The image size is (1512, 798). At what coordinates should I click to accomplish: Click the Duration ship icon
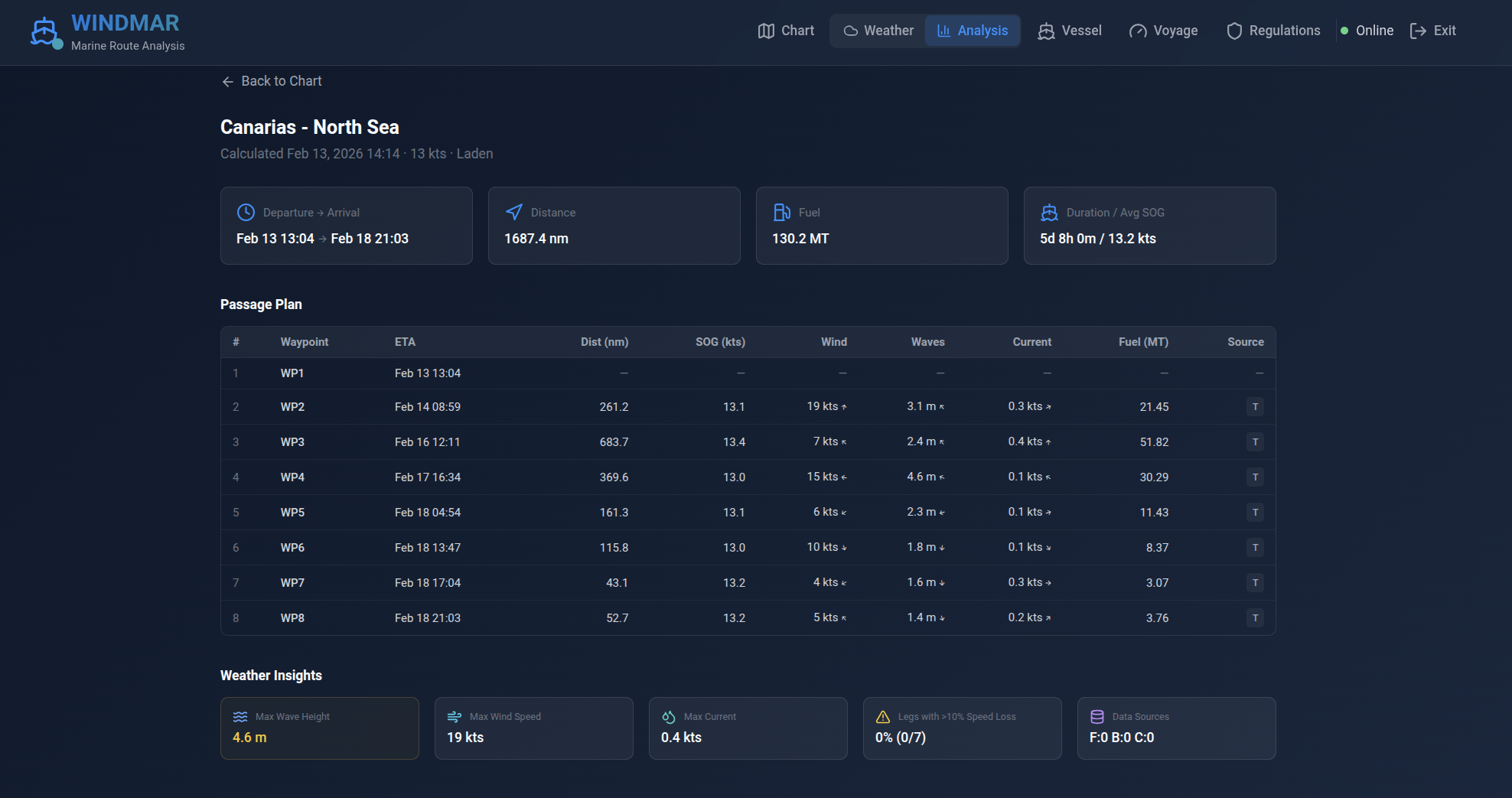click(1049, 212)
